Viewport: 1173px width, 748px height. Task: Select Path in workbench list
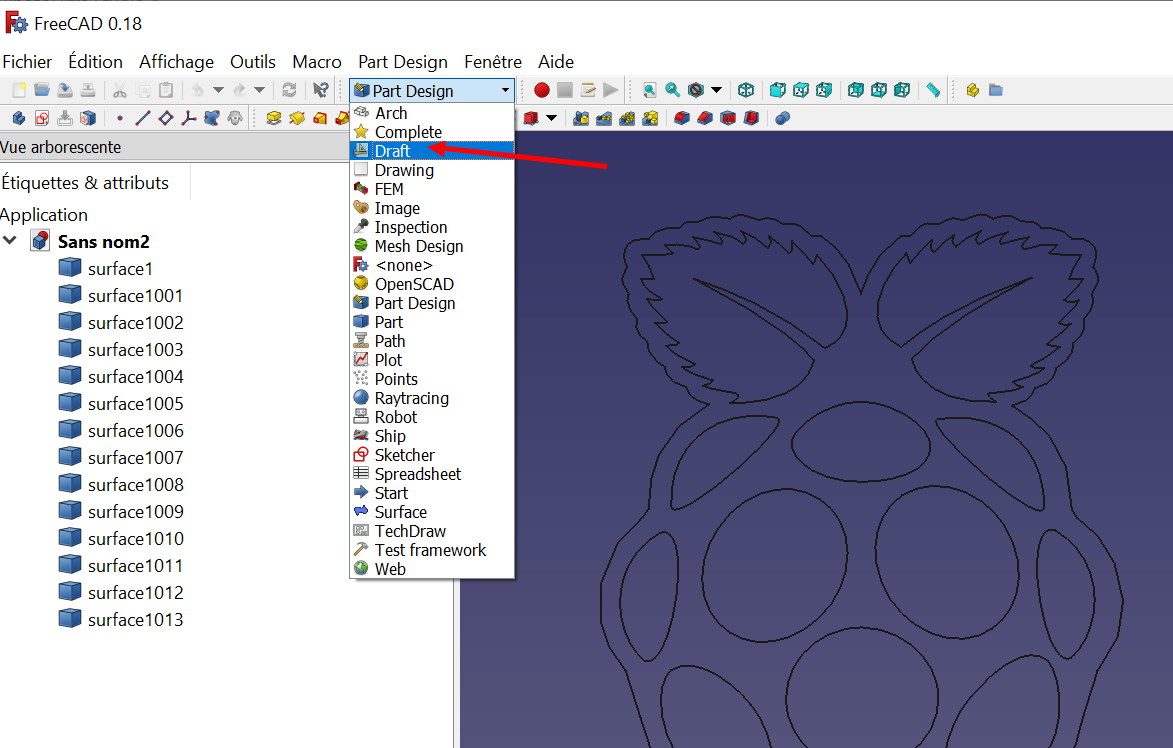(x=432, y=341)
